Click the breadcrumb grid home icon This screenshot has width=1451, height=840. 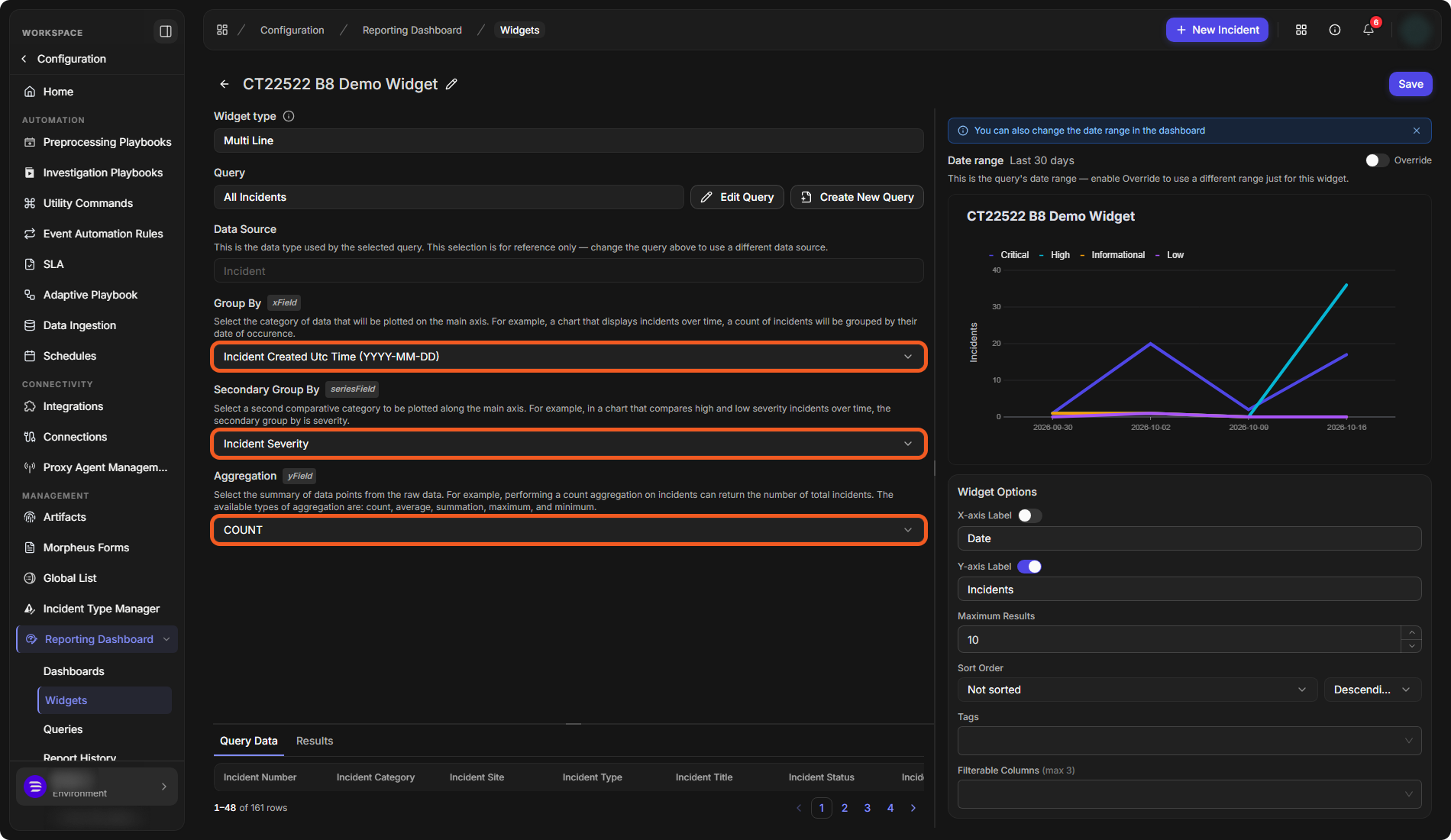[222, 30]
